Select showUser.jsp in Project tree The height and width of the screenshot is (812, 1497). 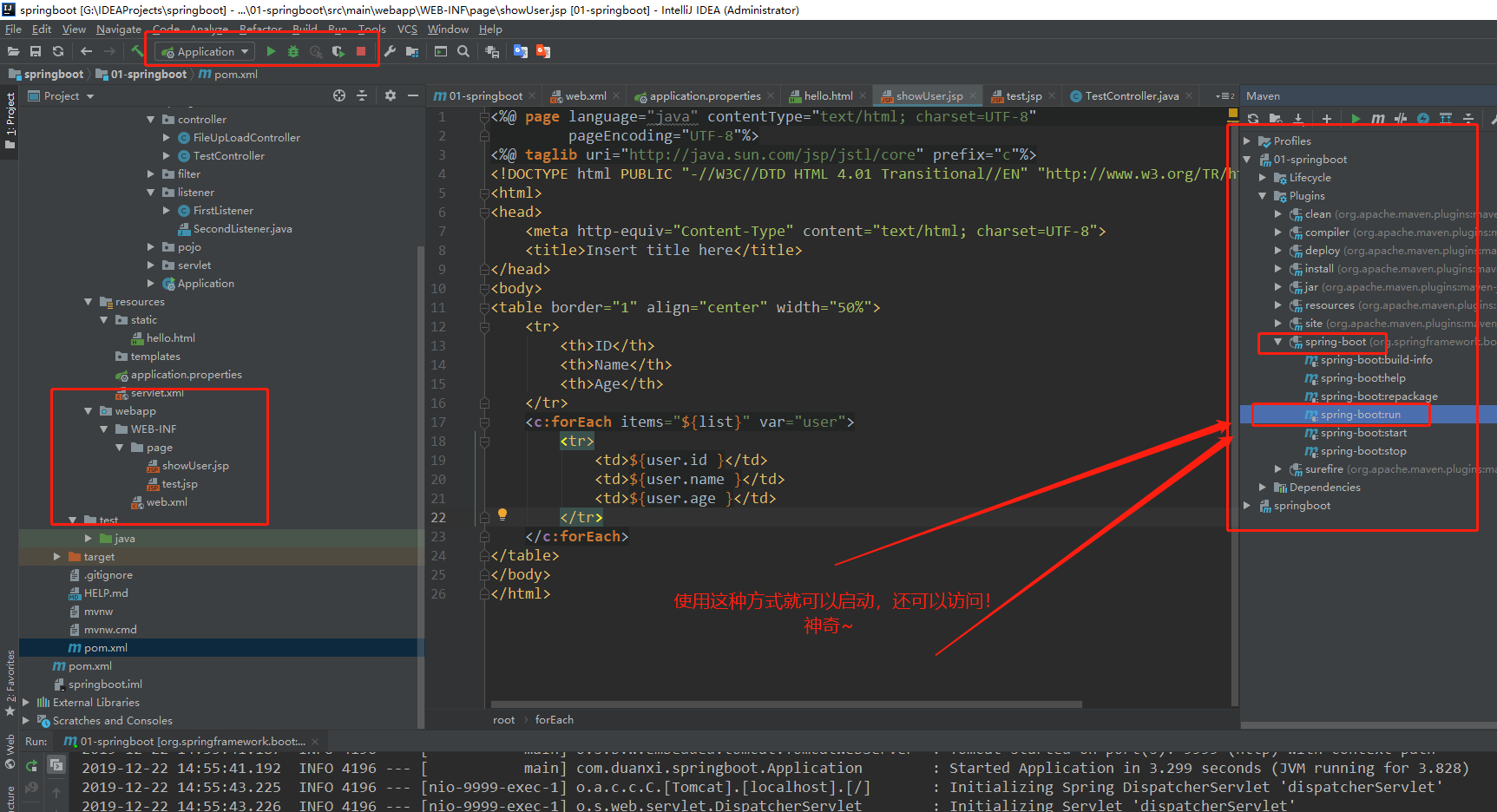click(x=195, y=466)
